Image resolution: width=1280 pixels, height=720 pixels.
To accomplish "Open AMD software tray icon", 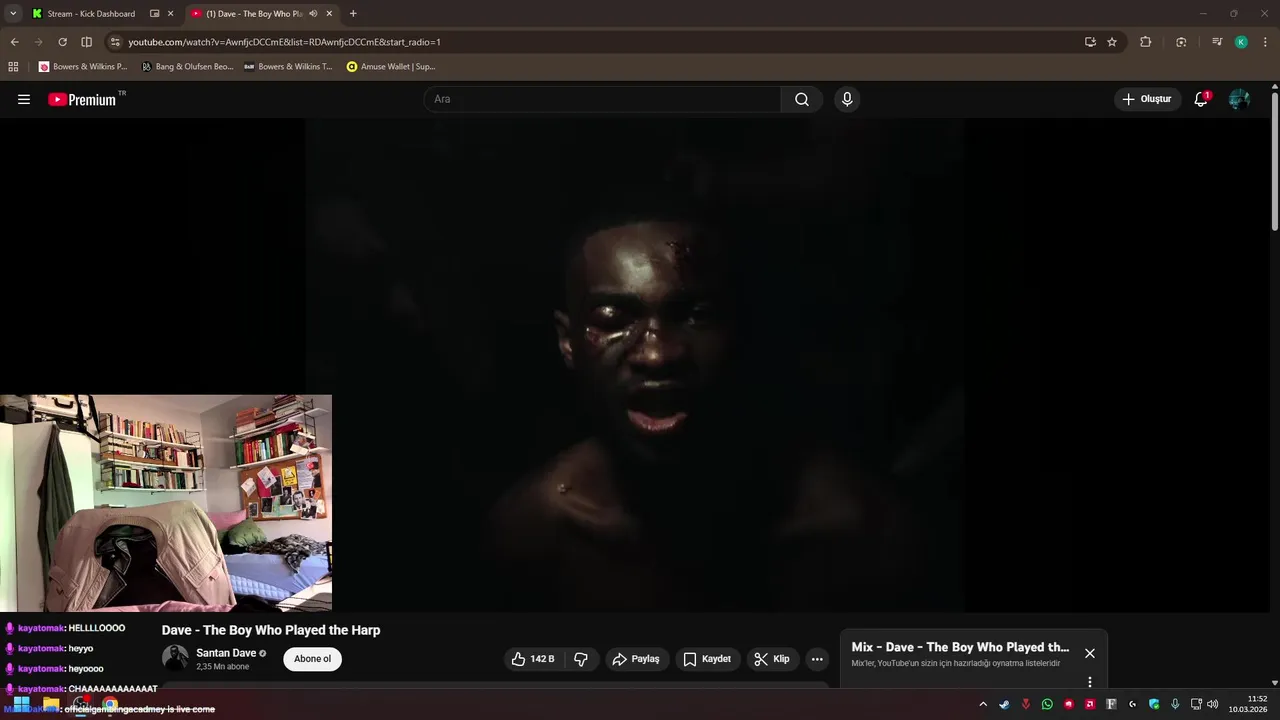I will pyautogui.click(x=1090, y=704).
